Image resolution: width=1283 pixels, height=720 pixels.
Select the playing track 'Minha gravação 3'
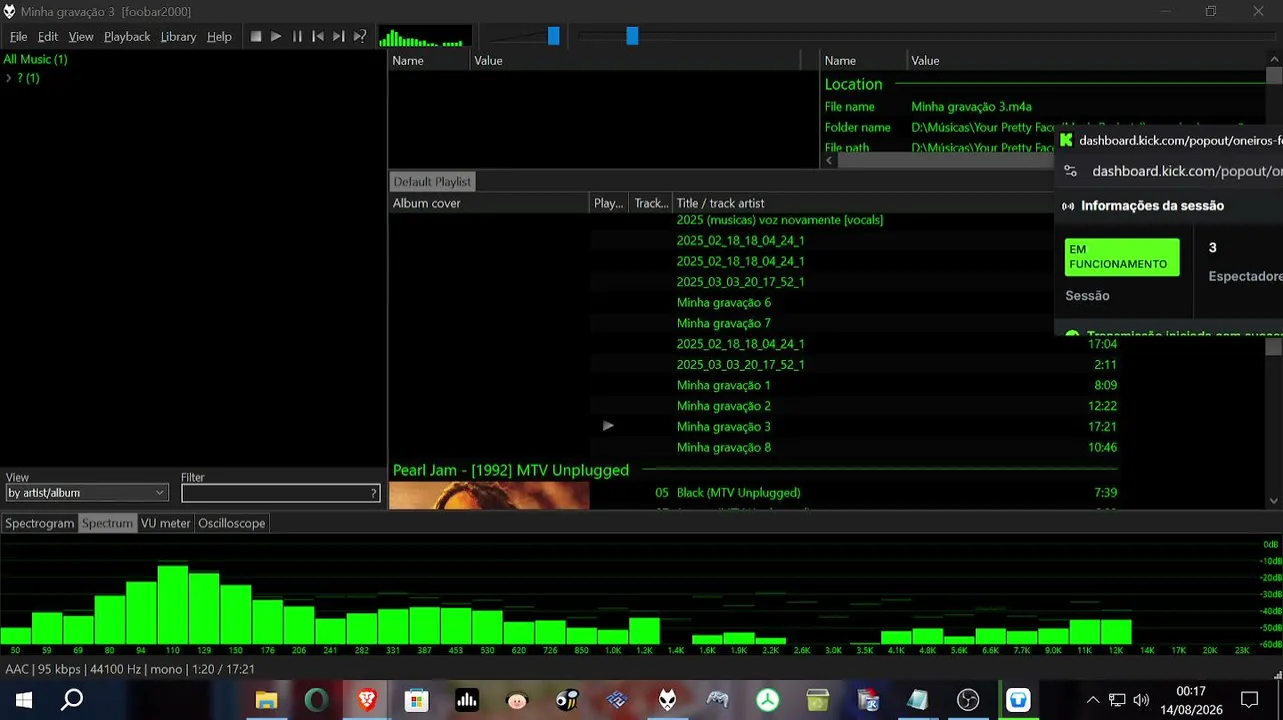click(x=723, y=427)
